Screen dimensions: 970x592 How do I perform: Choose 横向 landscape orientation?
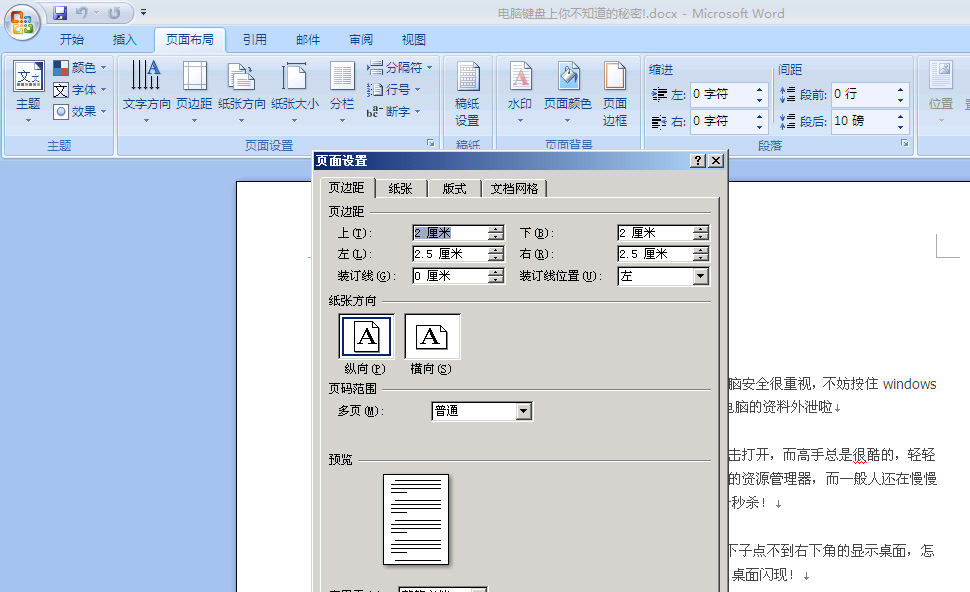[432, 337]
